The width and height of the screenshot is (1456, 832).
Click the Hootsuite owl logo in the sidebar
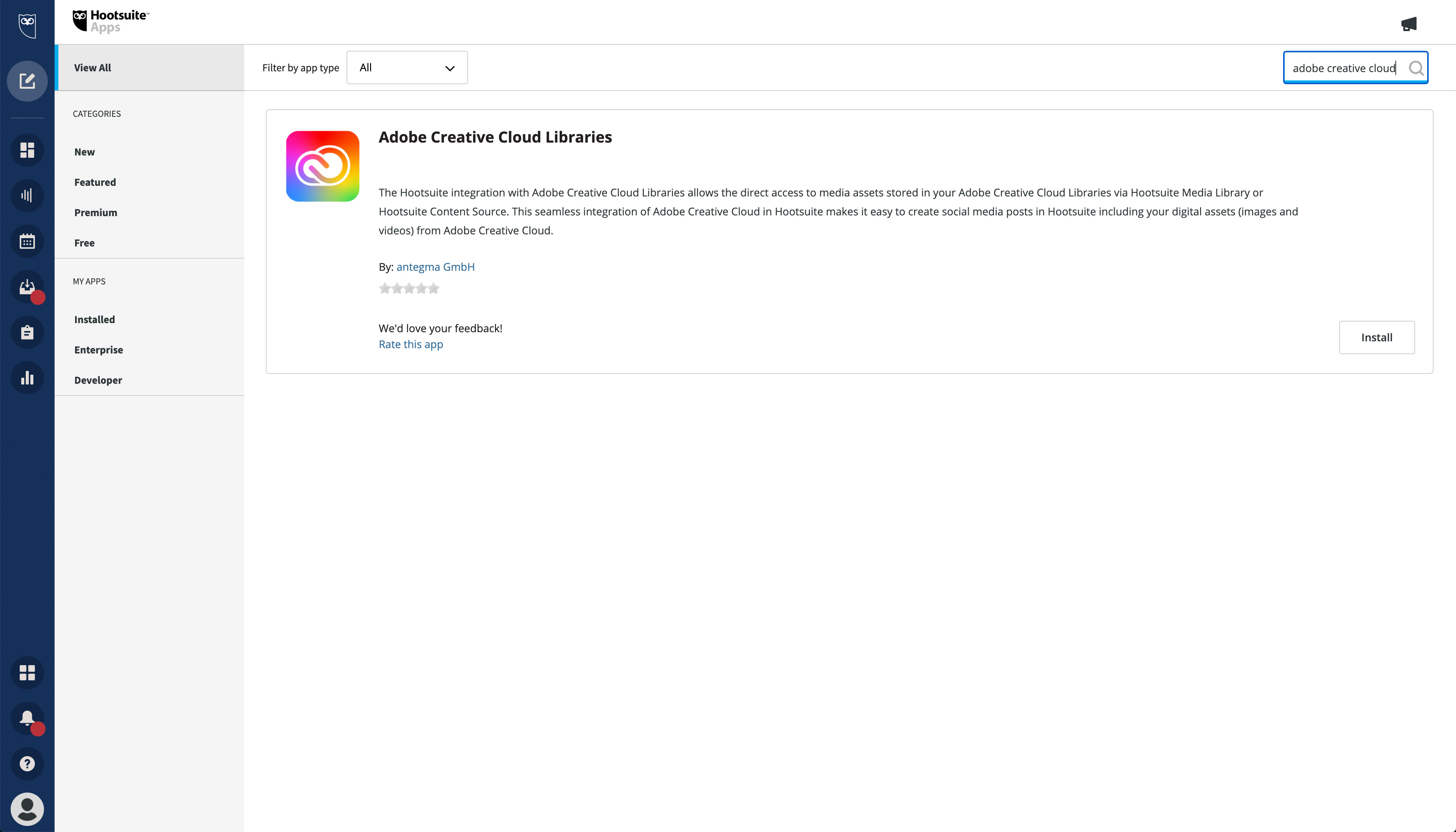27,26
